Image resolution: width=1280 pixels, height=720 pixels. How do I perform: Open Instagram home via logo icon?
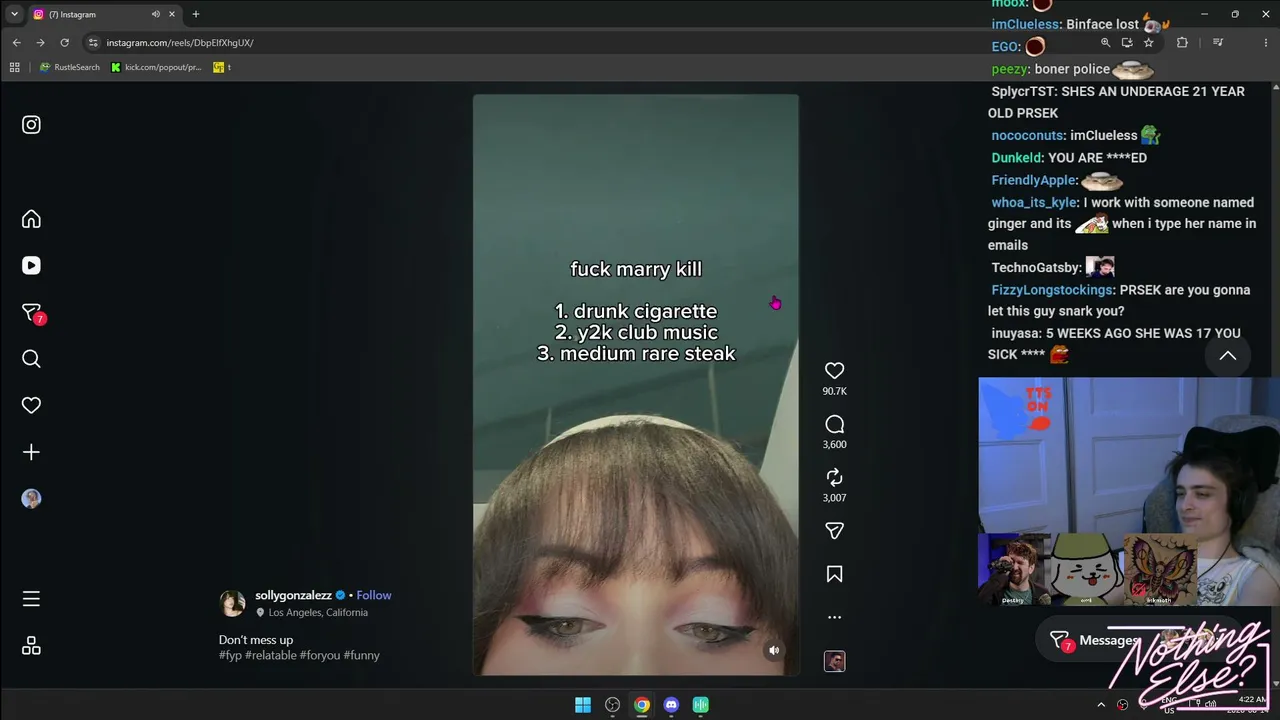[31, 125]
